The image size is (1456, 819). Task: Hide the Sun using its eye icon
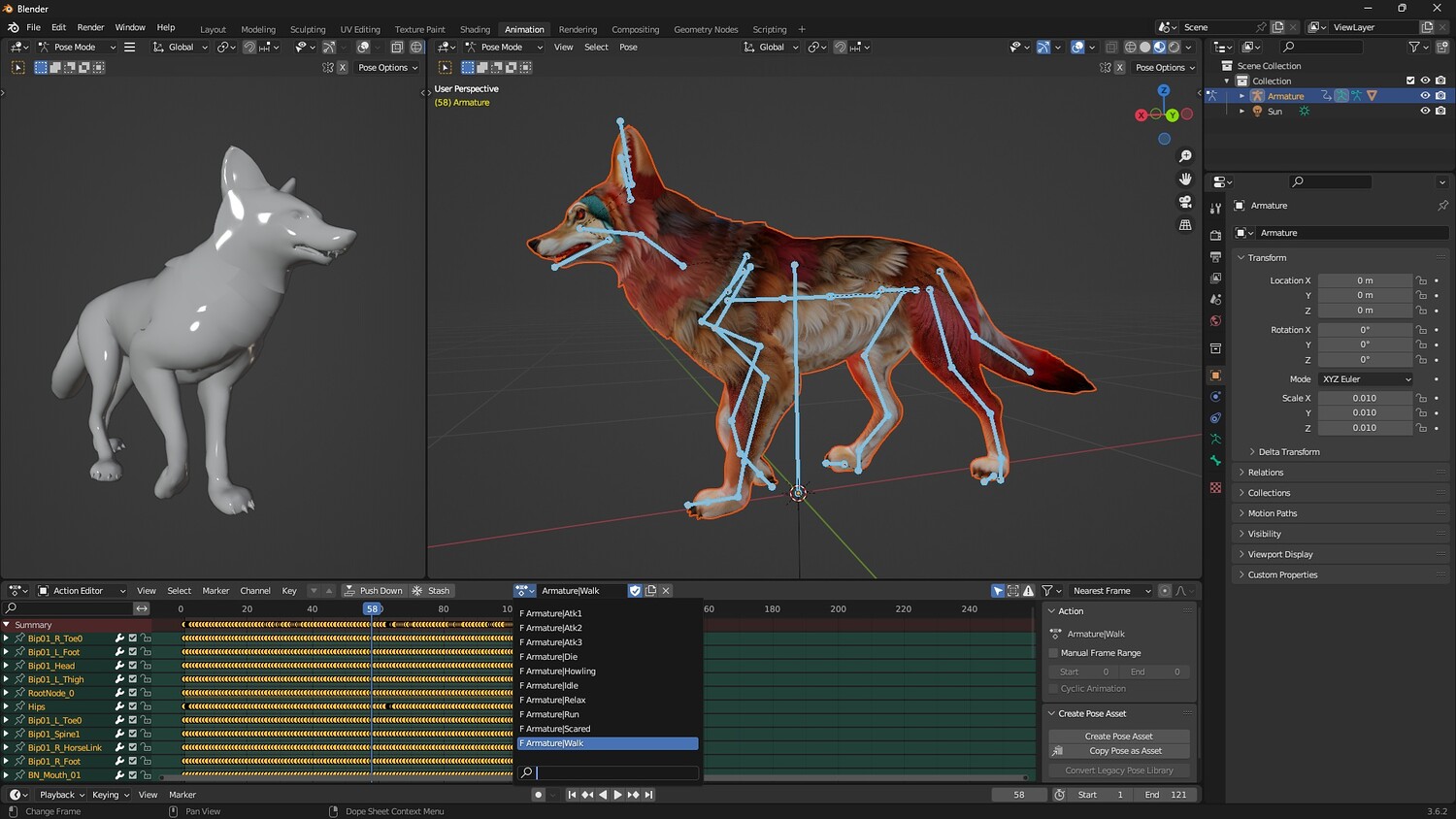[x=1425, y=111]
